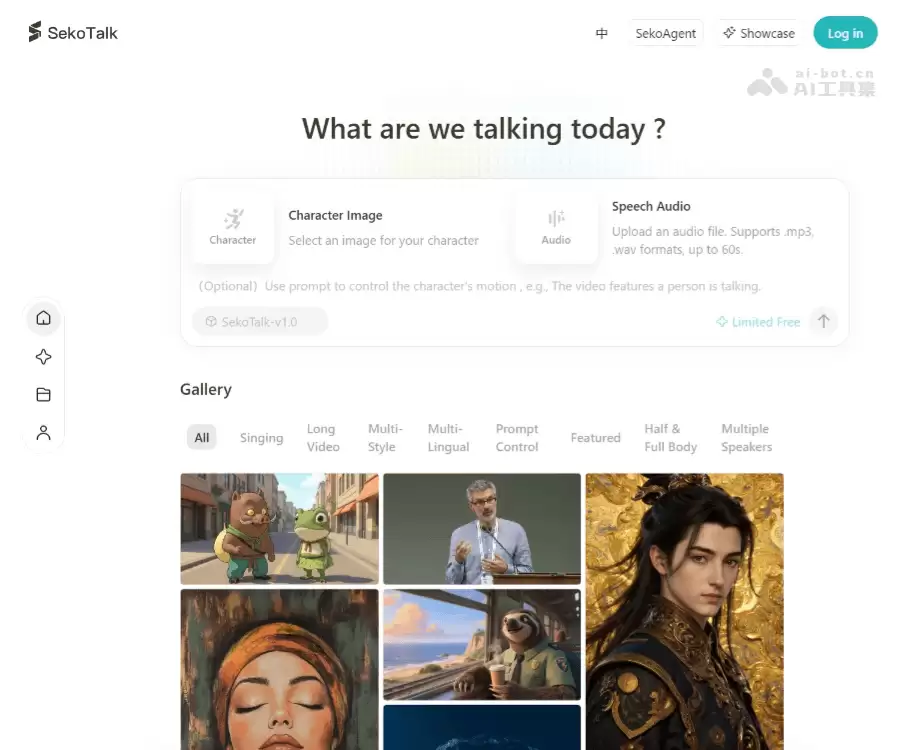Filter gallery by Multi-Lingual
This screenshot has width=900, height=750.
[x=448, y=438]
